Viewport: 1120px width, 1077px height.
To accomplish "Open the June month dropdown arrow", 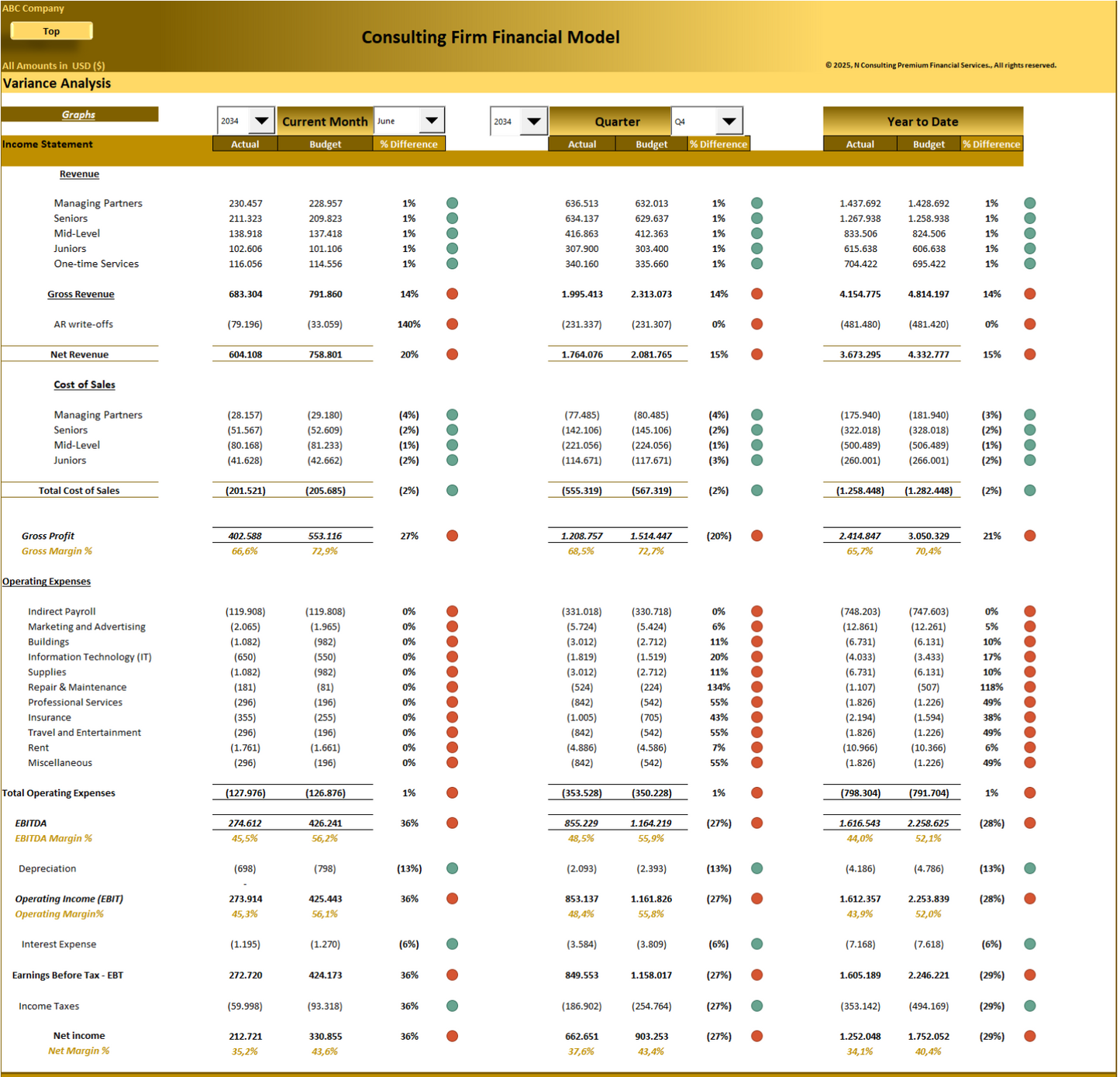I will 432,120.
